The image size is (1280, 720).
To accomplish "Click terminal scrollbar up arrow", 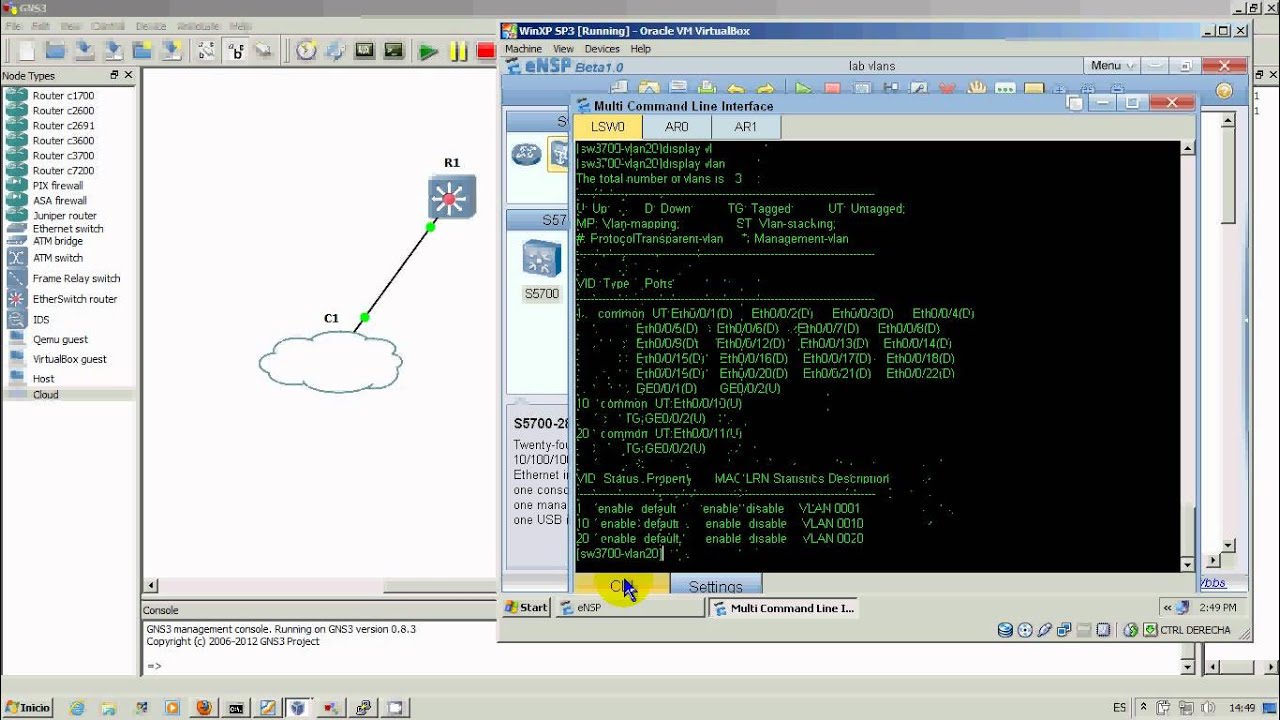I will 1188,148.
